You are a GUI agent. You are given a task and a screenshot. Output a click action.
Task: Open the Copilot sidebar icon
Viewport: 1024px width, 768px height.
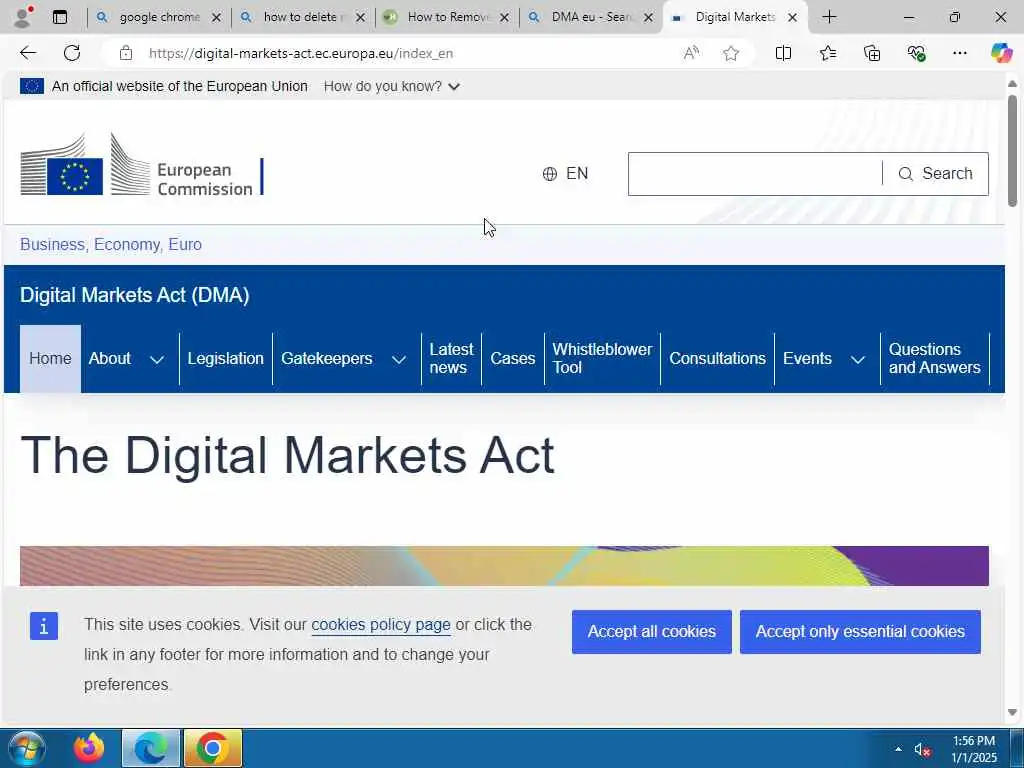(x=1001, y=53)
